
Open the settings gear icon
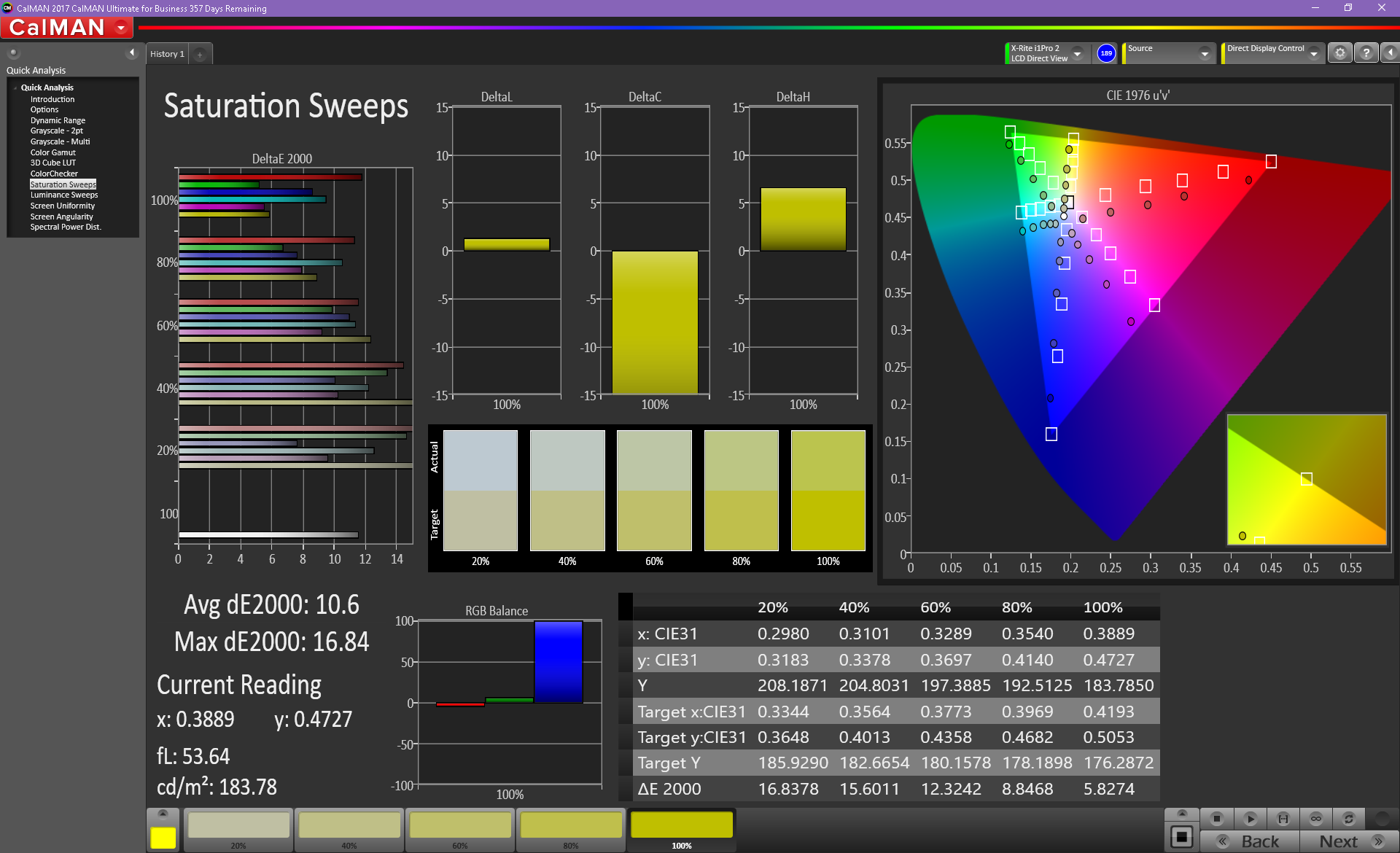coord(1340,53)
